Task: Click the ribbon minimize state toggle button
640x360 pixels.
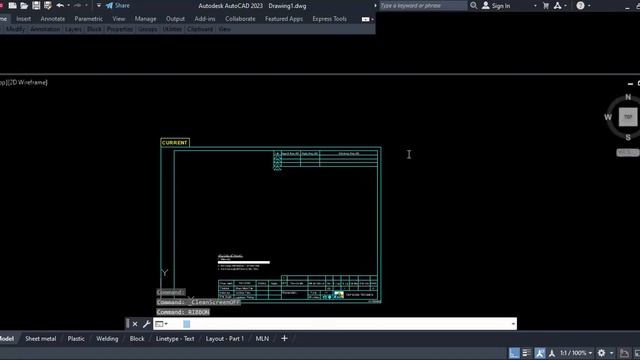Action: pyautogui.click(x=365, y=19)
